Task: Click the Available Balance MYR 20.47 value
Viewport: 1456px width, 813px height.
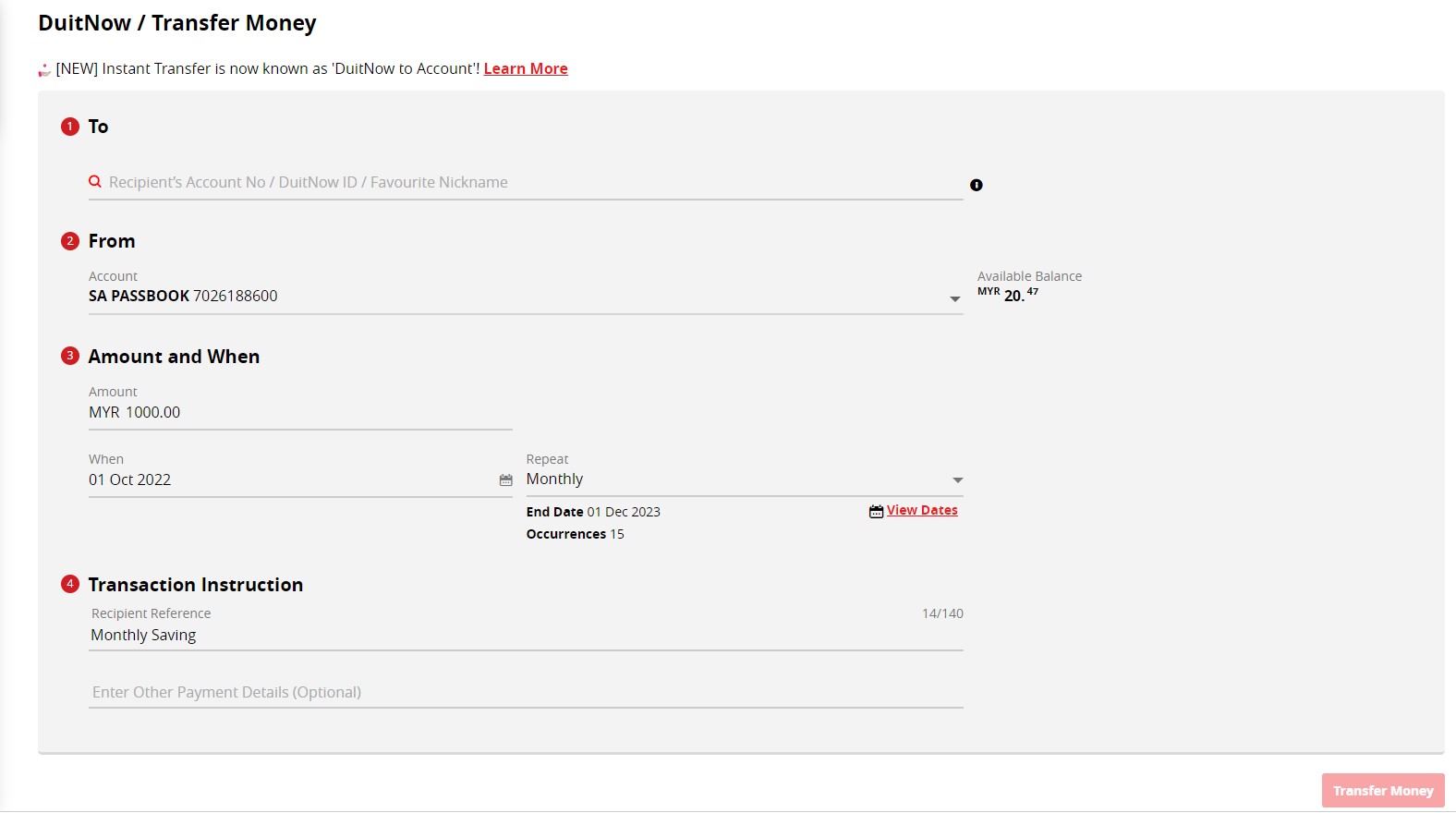Action: [1008, 295]
